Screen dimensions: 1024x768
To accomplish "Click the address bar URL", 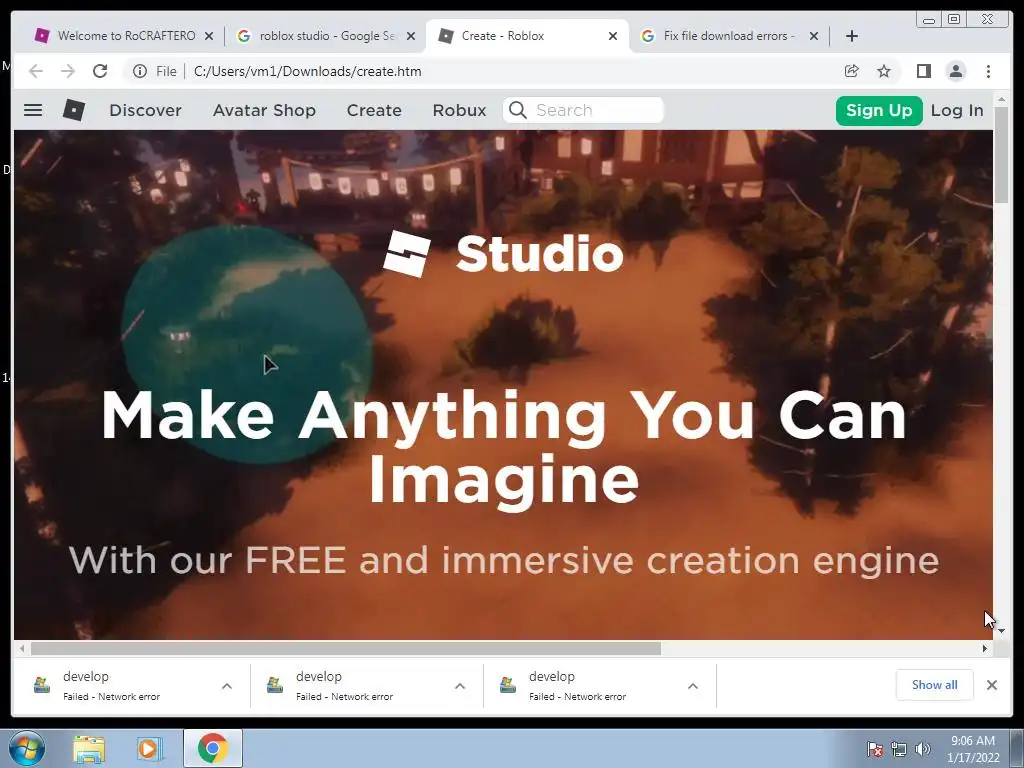I will pos(308,71).
